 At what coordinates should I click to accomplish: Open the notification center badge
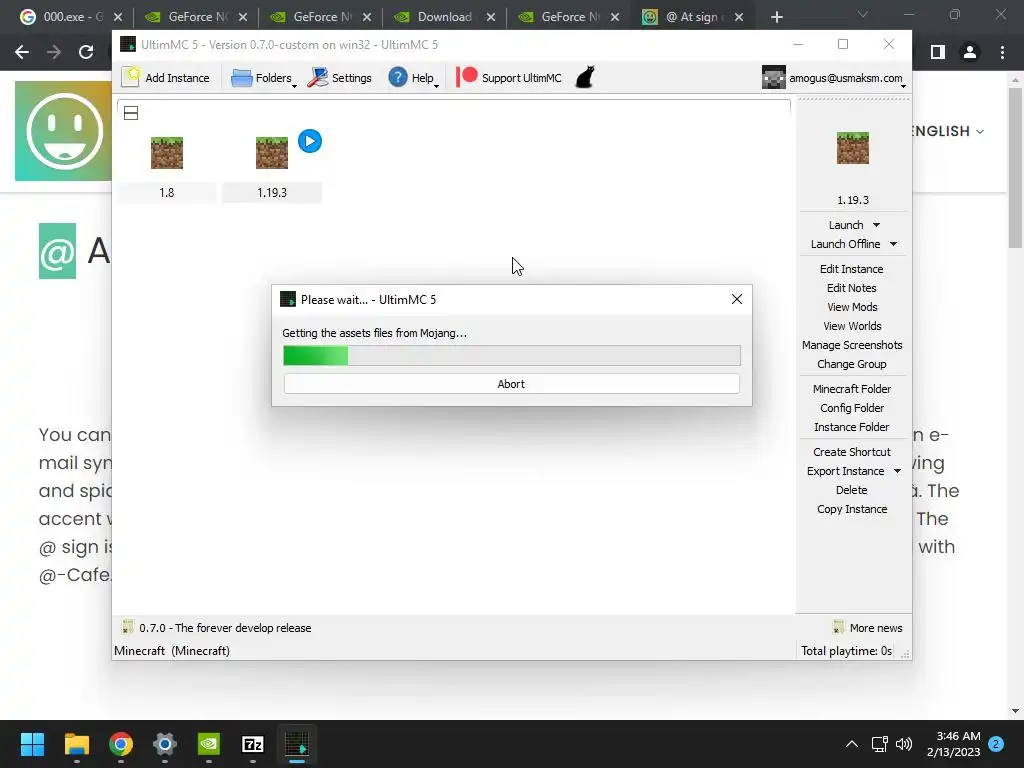tap(996, 744)
